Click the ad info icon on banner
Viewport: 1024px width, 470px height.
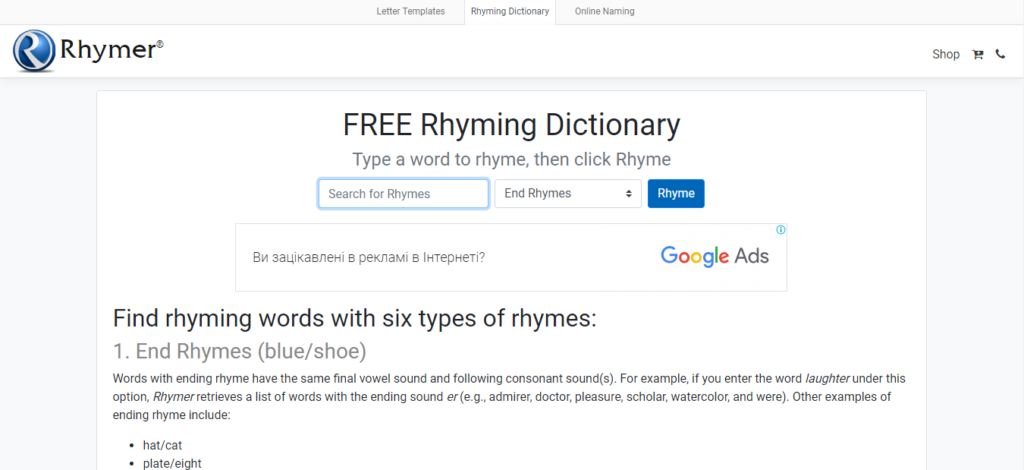[781, 230]
